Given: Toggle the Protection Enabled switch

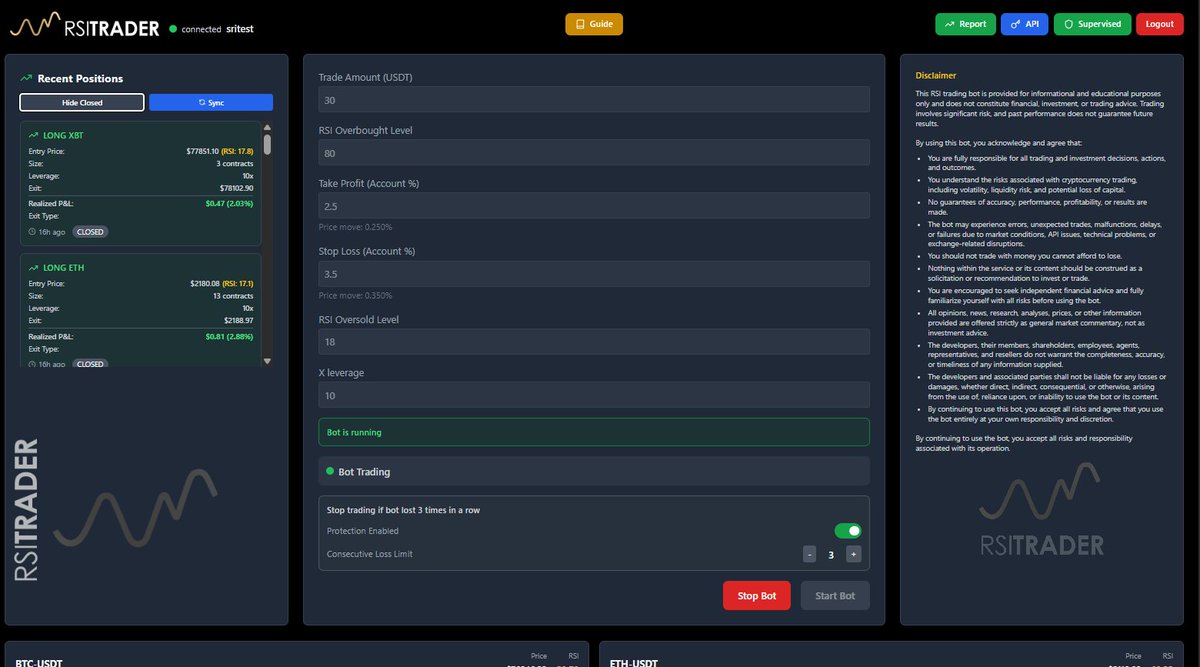Looking at the screenshot, I should click(848, 531).
